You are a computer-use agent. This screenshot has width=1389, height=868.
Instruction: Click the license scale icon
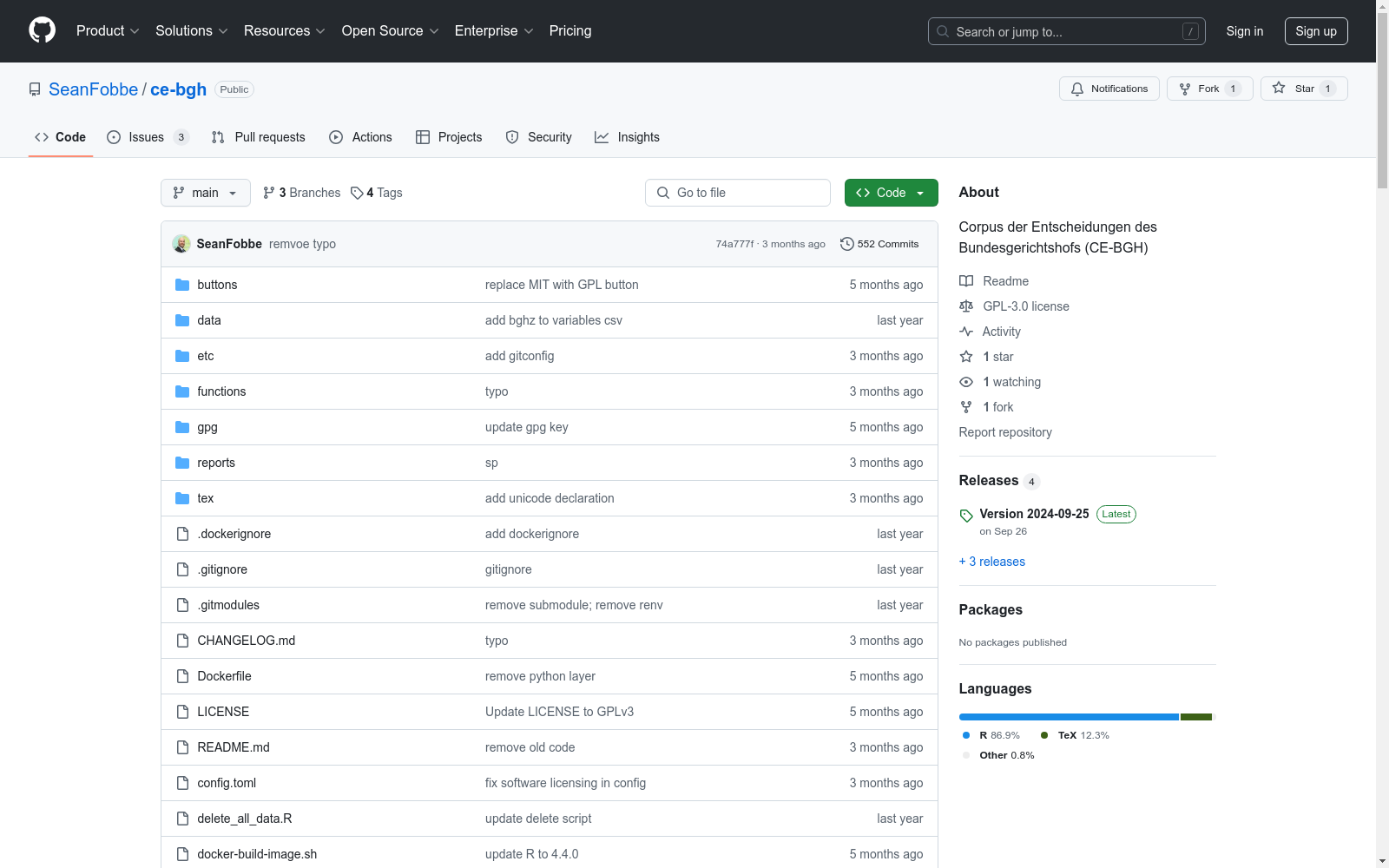(966, 306)
